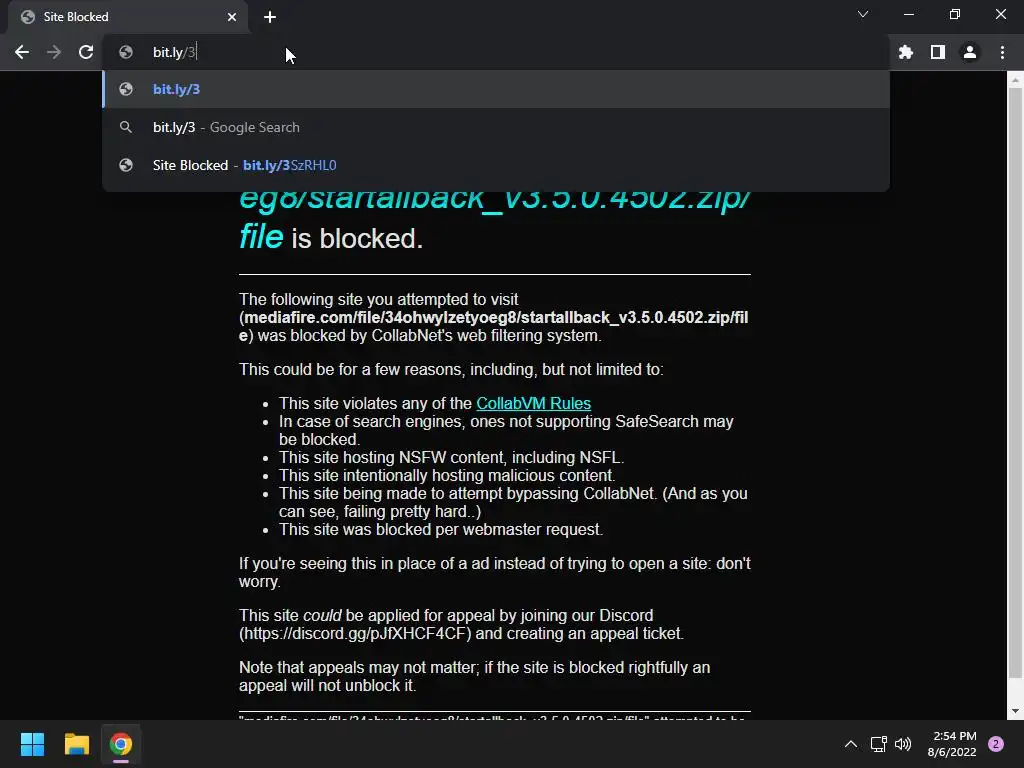Choose the first bit.ly/3 URL suggestion
The width and height of the screenshot is (1024, 768).
tap(496, 89)
